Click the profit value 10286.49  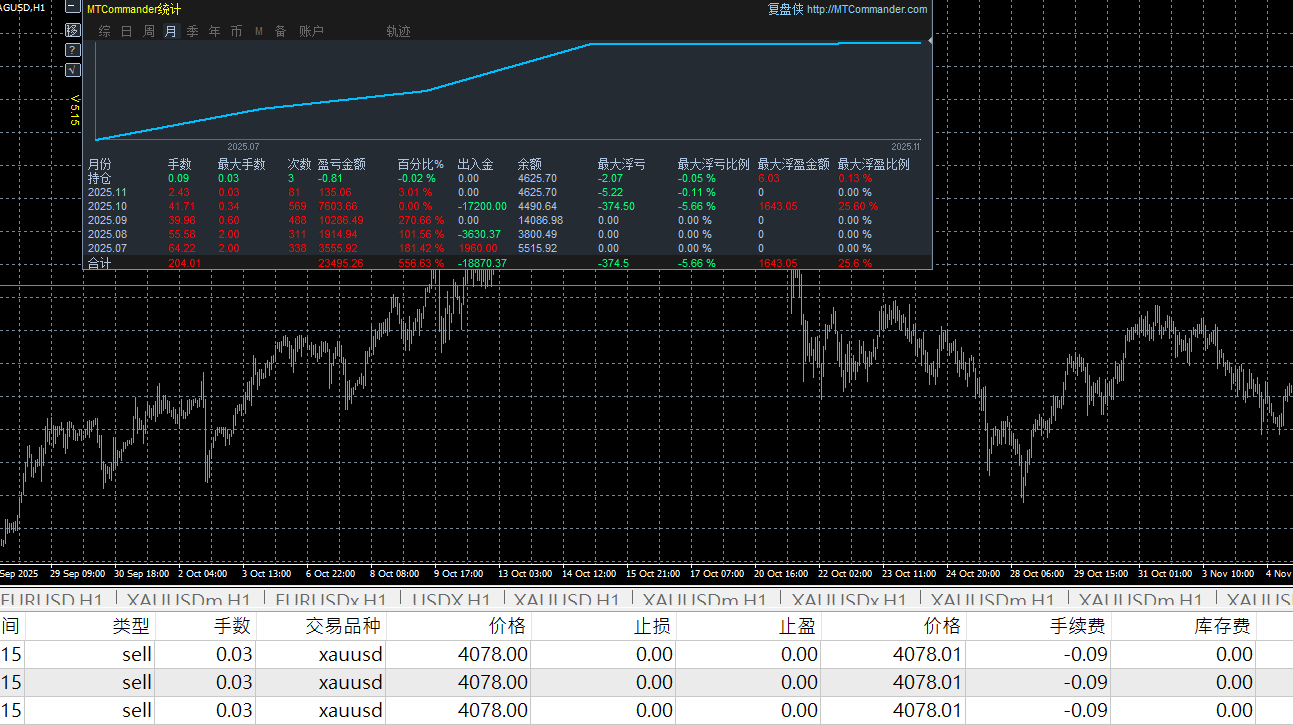341,220
